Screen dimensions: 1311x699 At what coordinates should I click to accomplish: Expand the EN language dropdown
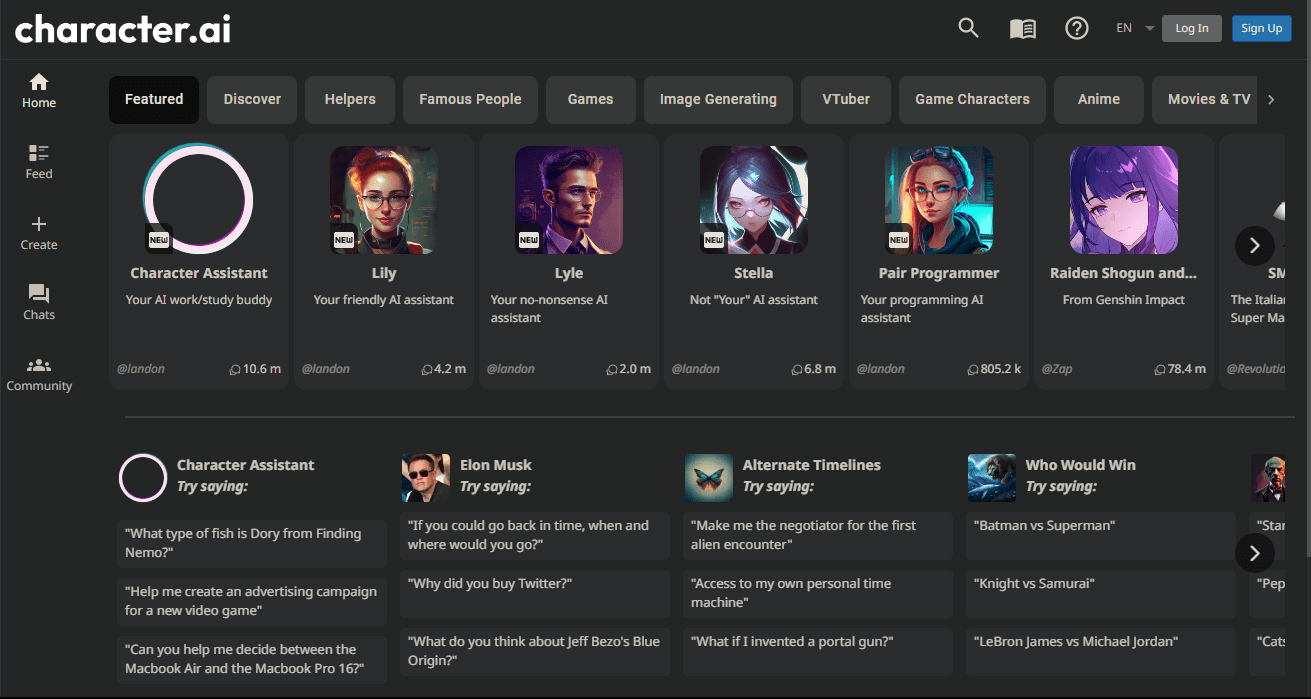click(1136, 28)
